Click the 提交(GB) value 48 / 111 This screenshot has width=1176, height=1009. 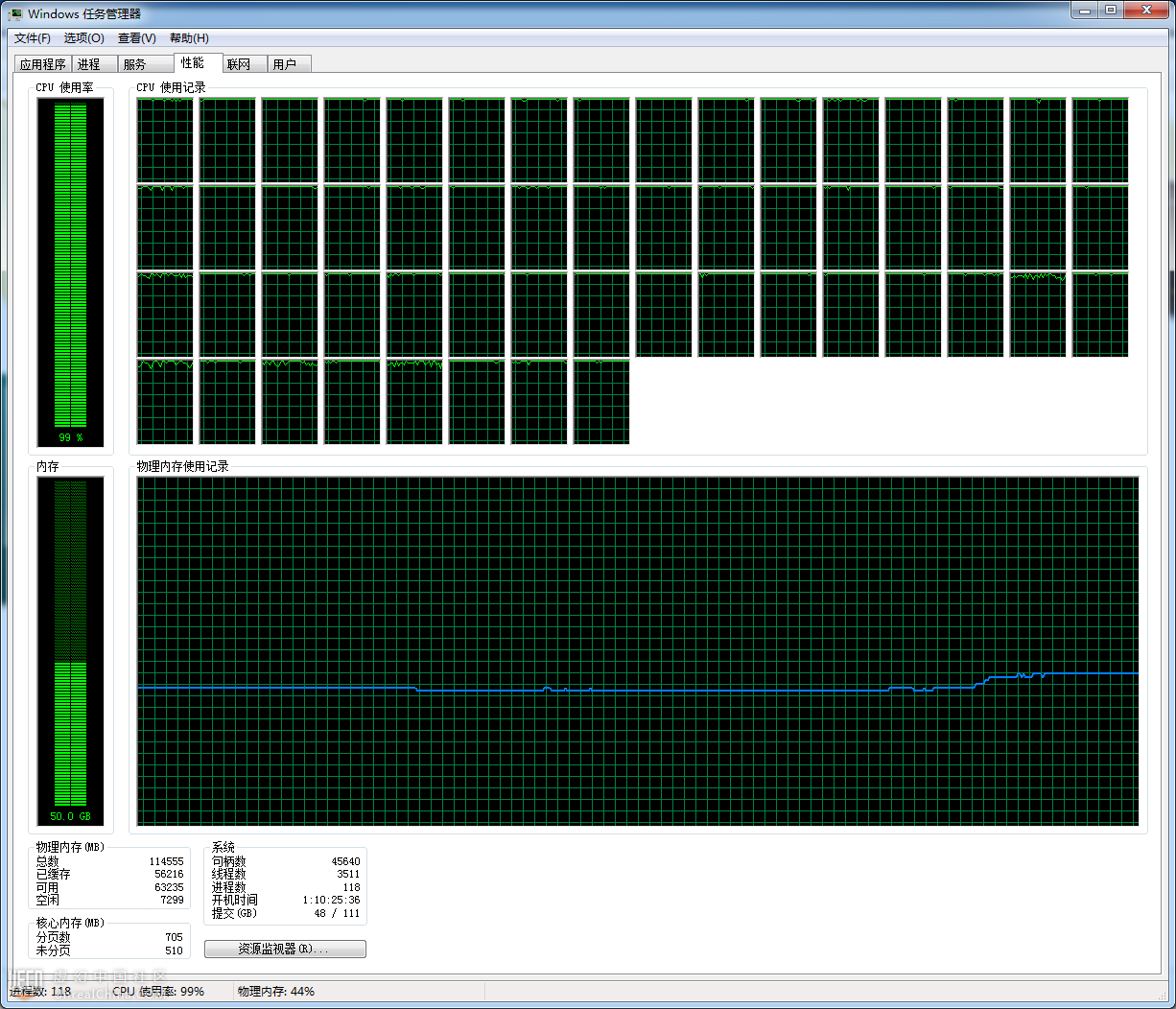[337, 913]
